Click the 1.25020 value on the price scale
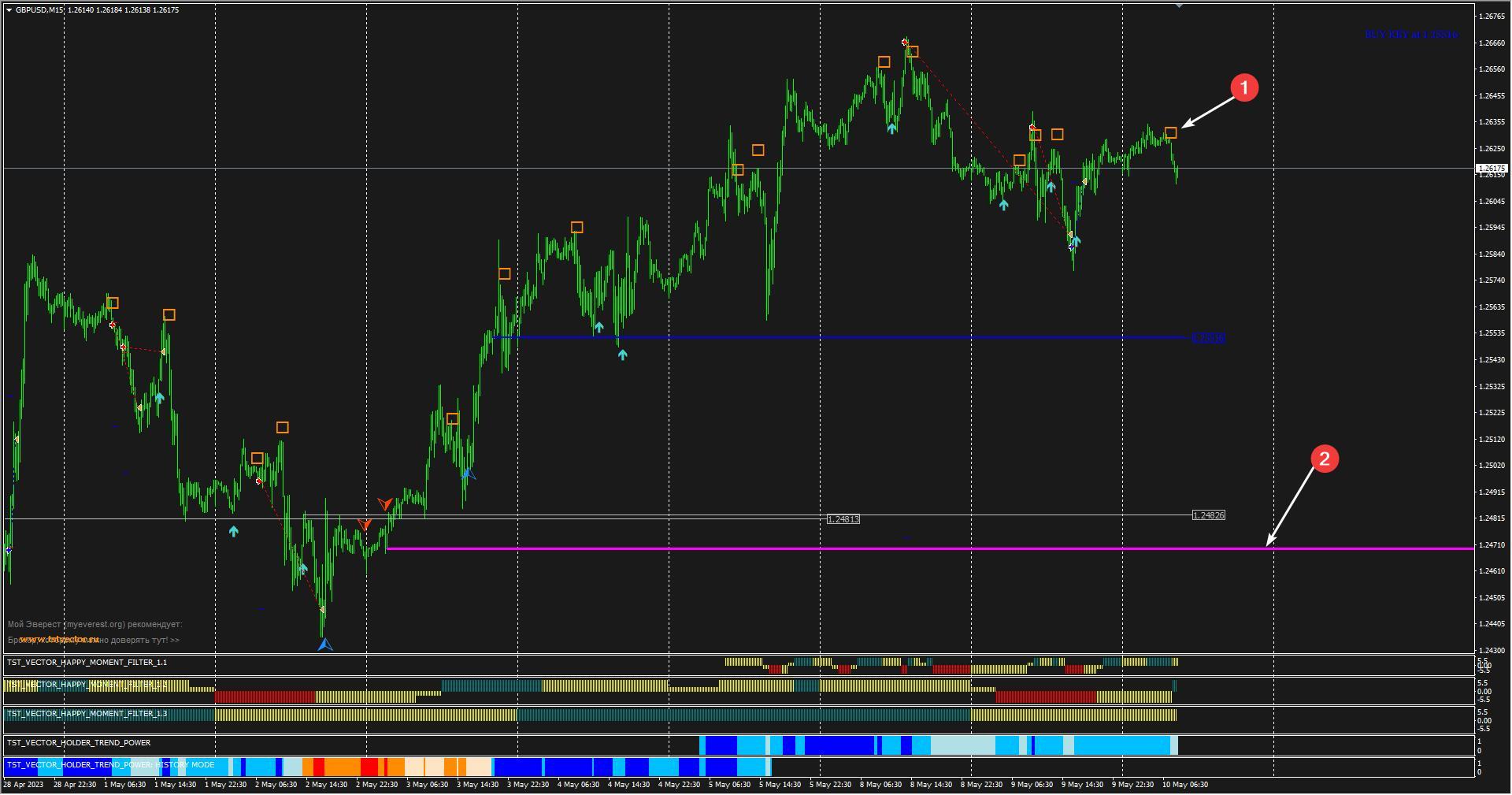Screen dimensions: 1512x795 click(x=1491, y=466)
